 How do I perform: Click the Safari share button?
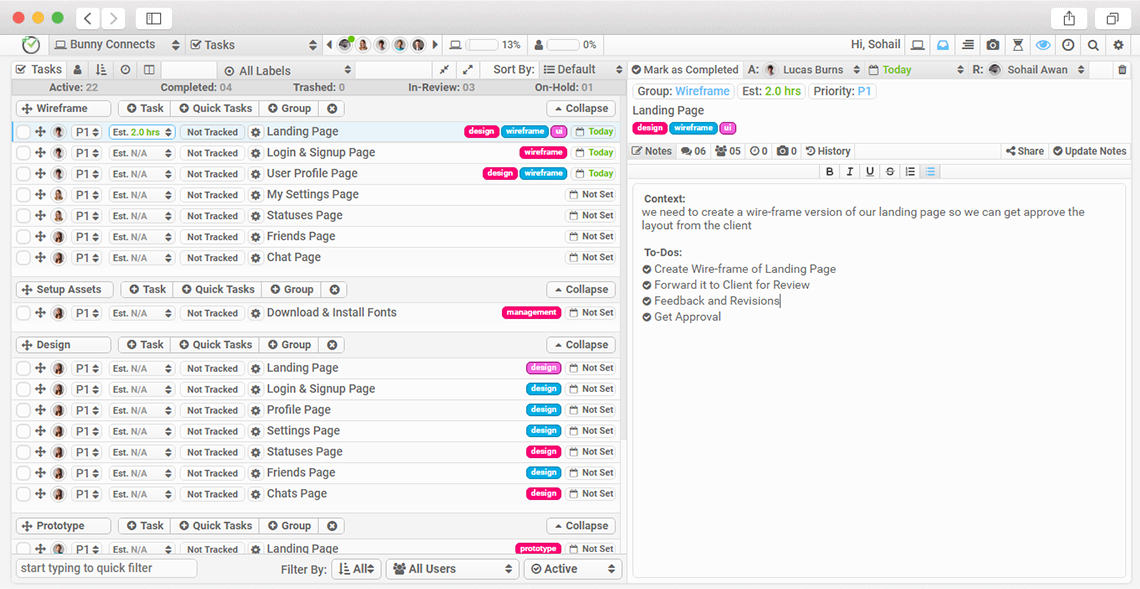click(1069, 18)
